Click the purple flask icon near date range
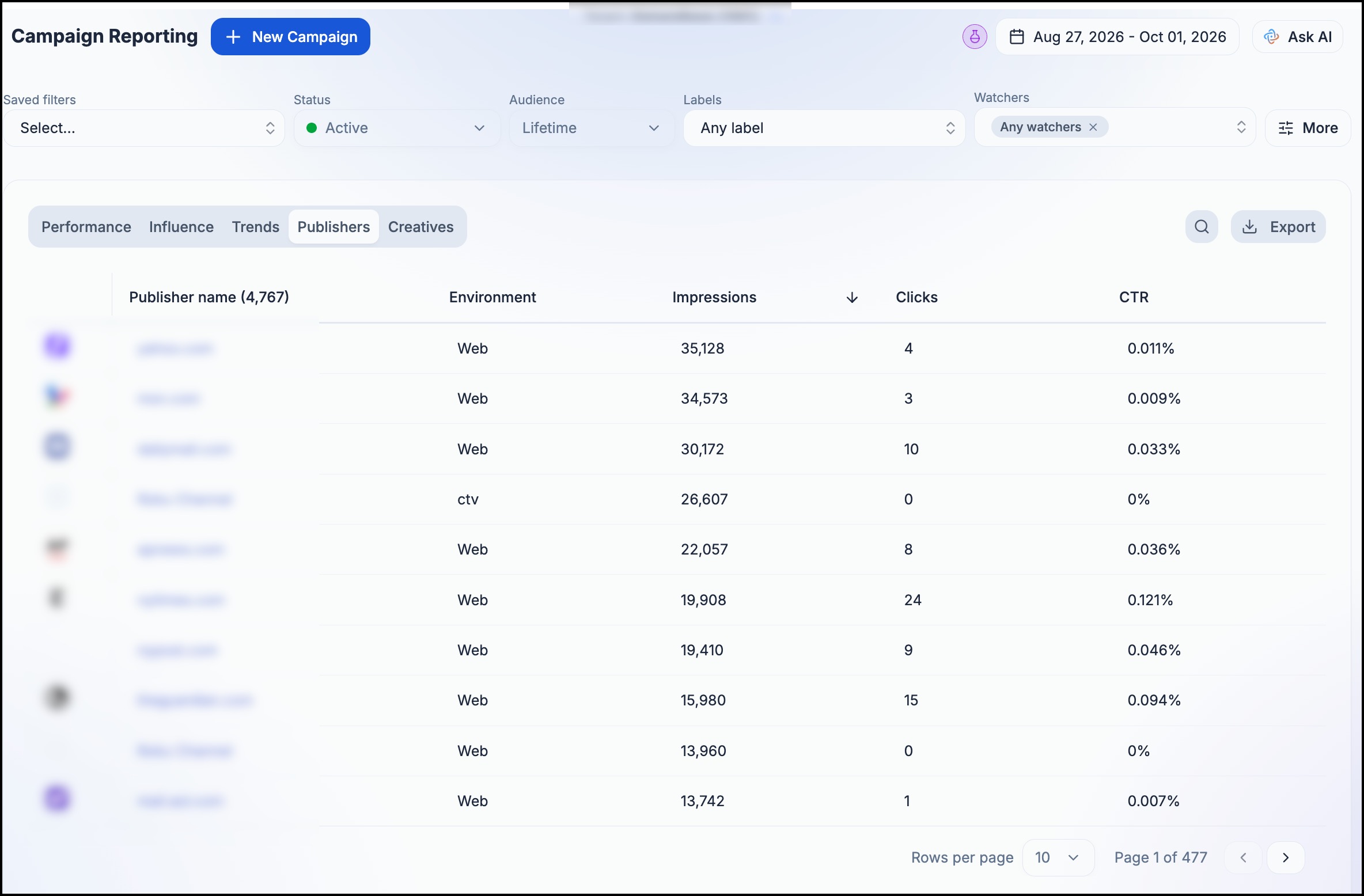The width and height of the screenshot is (1364, 896). [x=975, y=37]
